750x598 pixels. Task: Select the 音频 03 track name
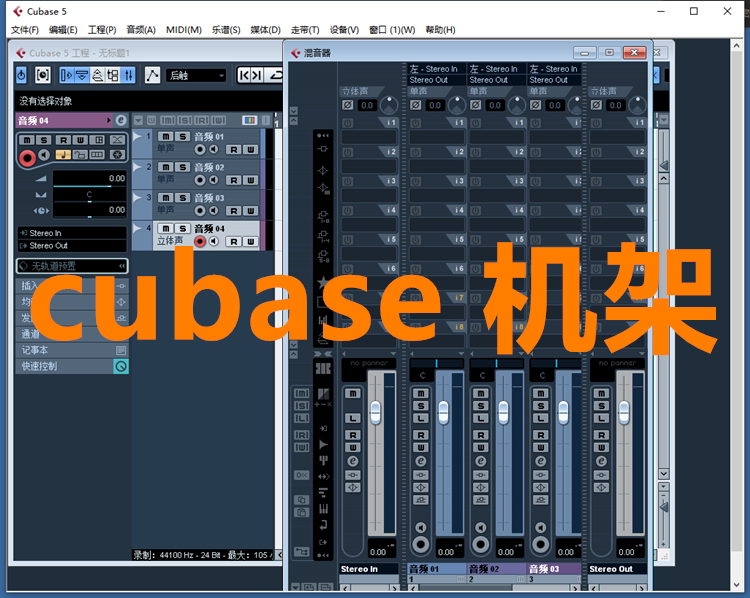click(x=209, y=198)
